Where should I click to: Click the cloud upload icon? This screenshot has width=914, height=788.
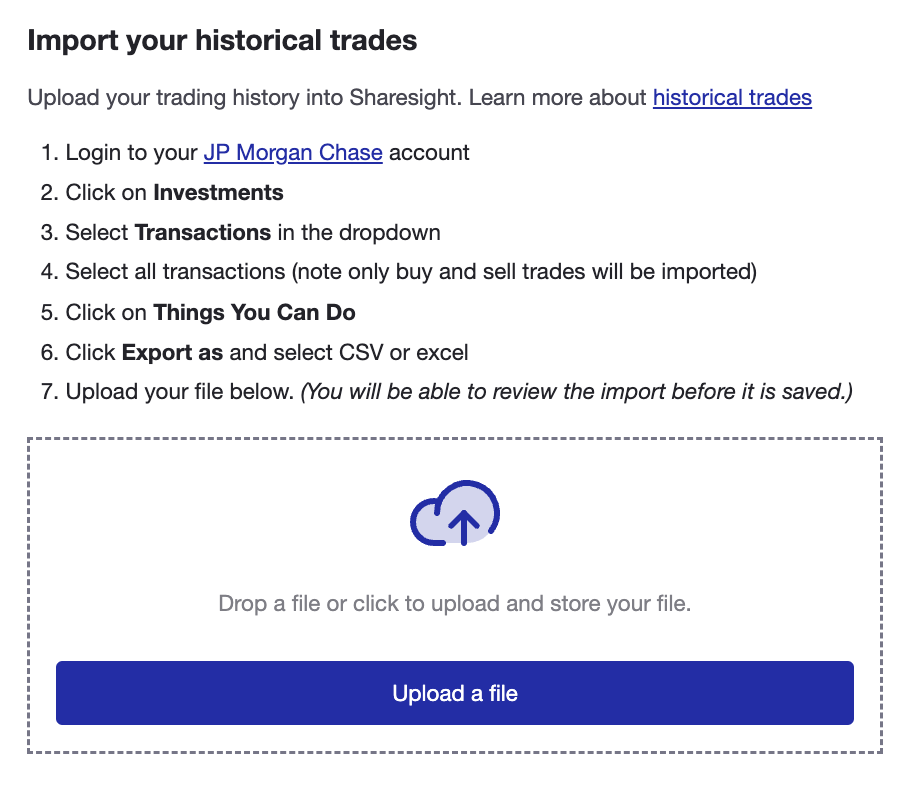pyautogui.click(x=453, y=514)
